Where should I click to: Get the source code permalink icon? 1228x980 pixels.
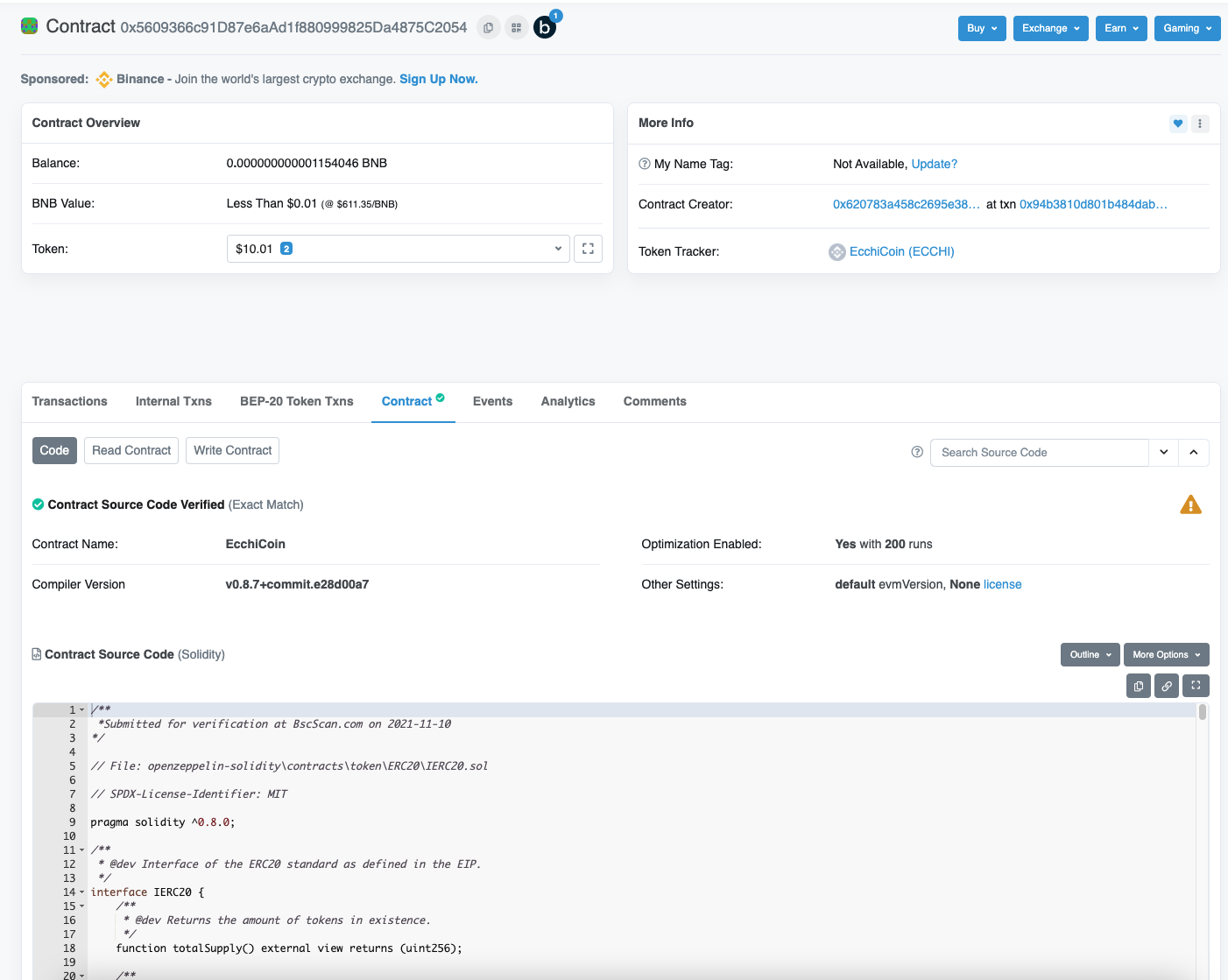(x=1167, y=686)
